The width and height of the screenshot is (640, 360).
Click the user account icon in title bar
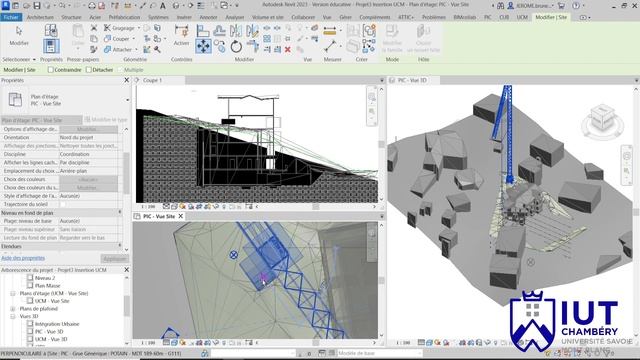[510, 6]
